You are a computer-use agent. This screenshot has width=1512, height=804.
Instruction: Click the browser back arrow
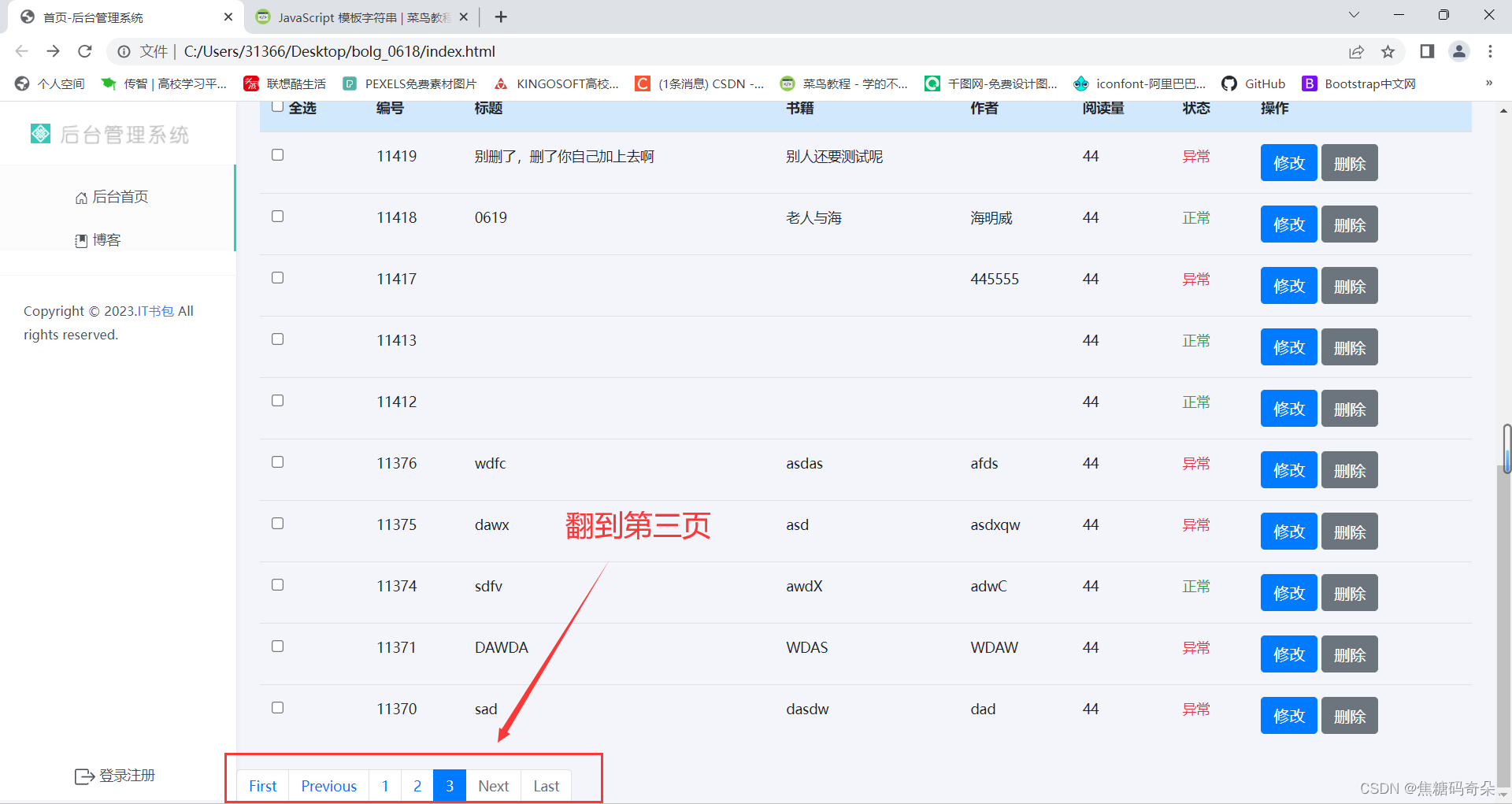21,51
